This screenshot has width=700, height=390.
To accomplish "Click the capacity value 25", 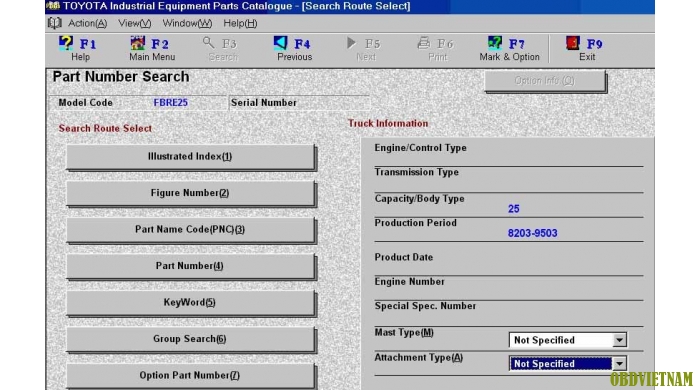I will click(x=513, y=209).
